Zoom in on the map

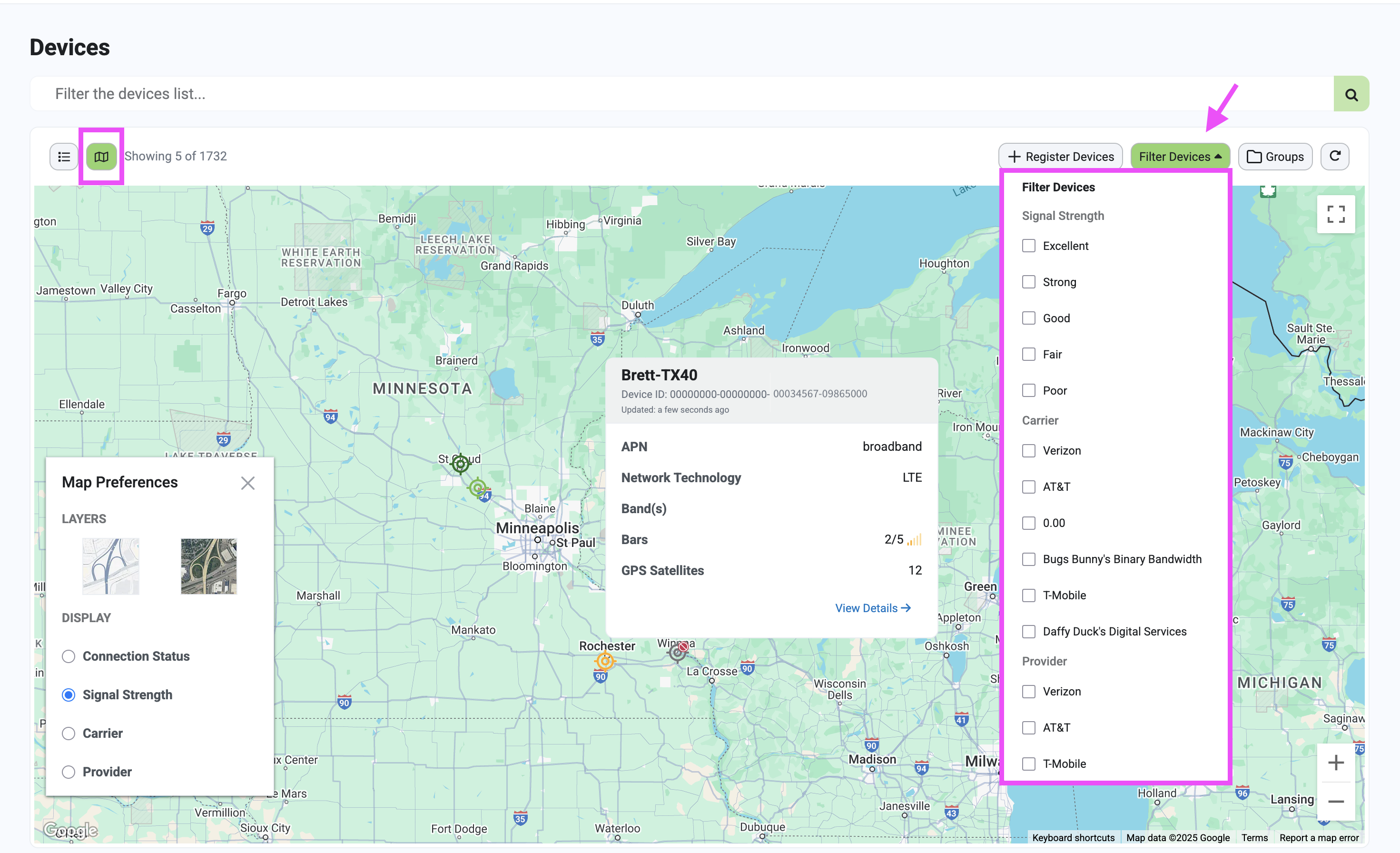tap(1335, 763)
